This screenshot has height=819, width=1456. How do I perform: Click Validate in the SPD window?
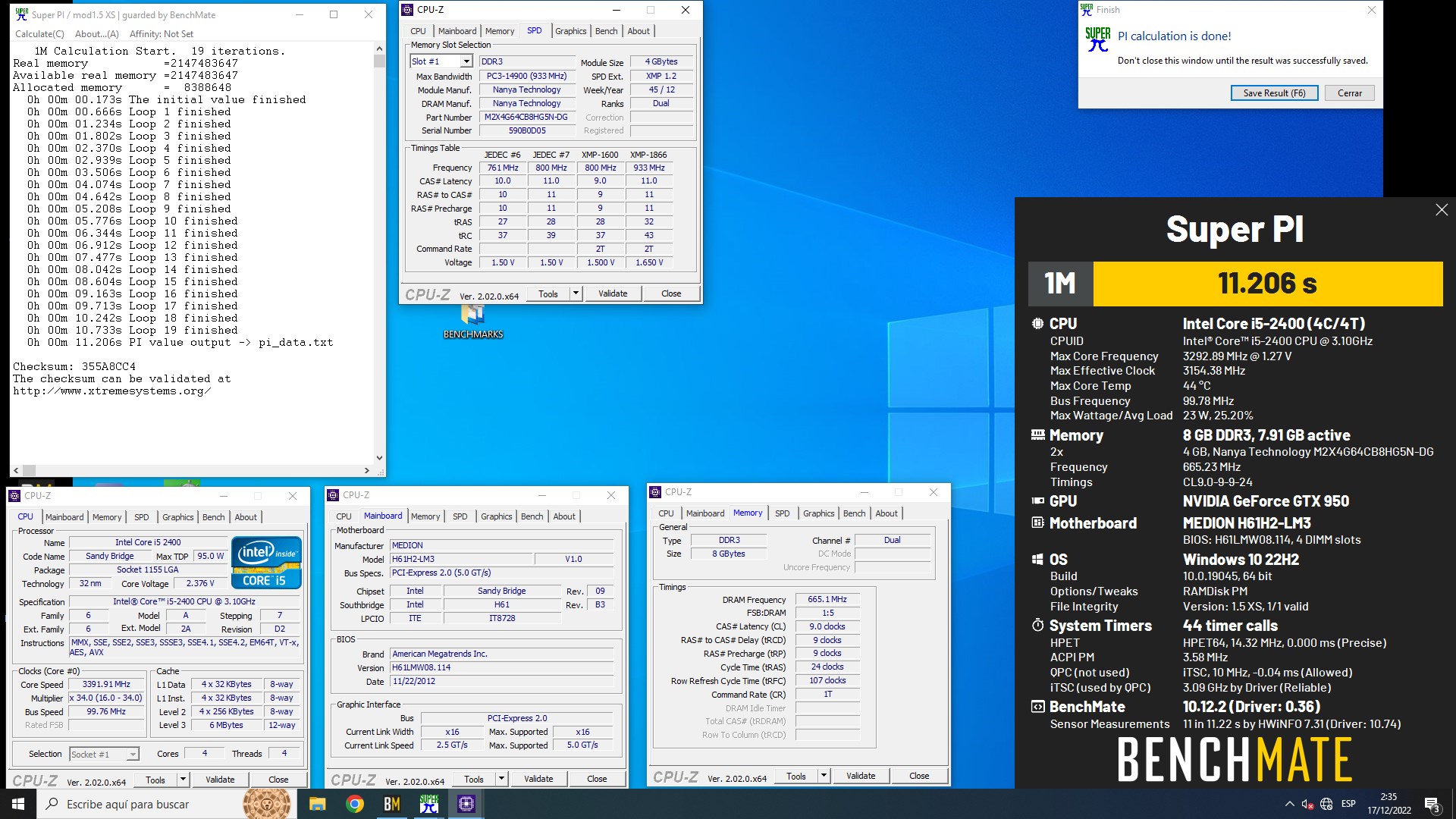tap(613, 293)
